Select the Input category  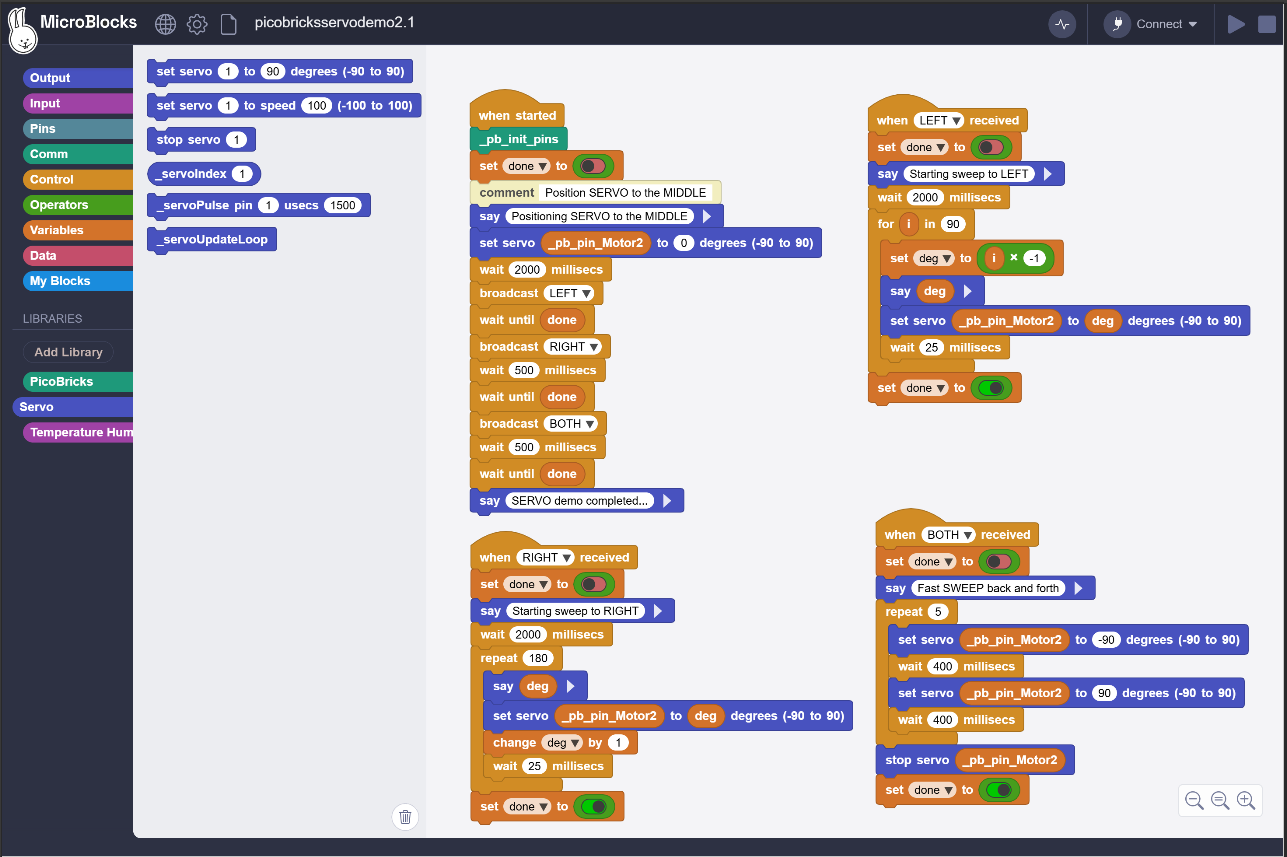tap(78, 103)
